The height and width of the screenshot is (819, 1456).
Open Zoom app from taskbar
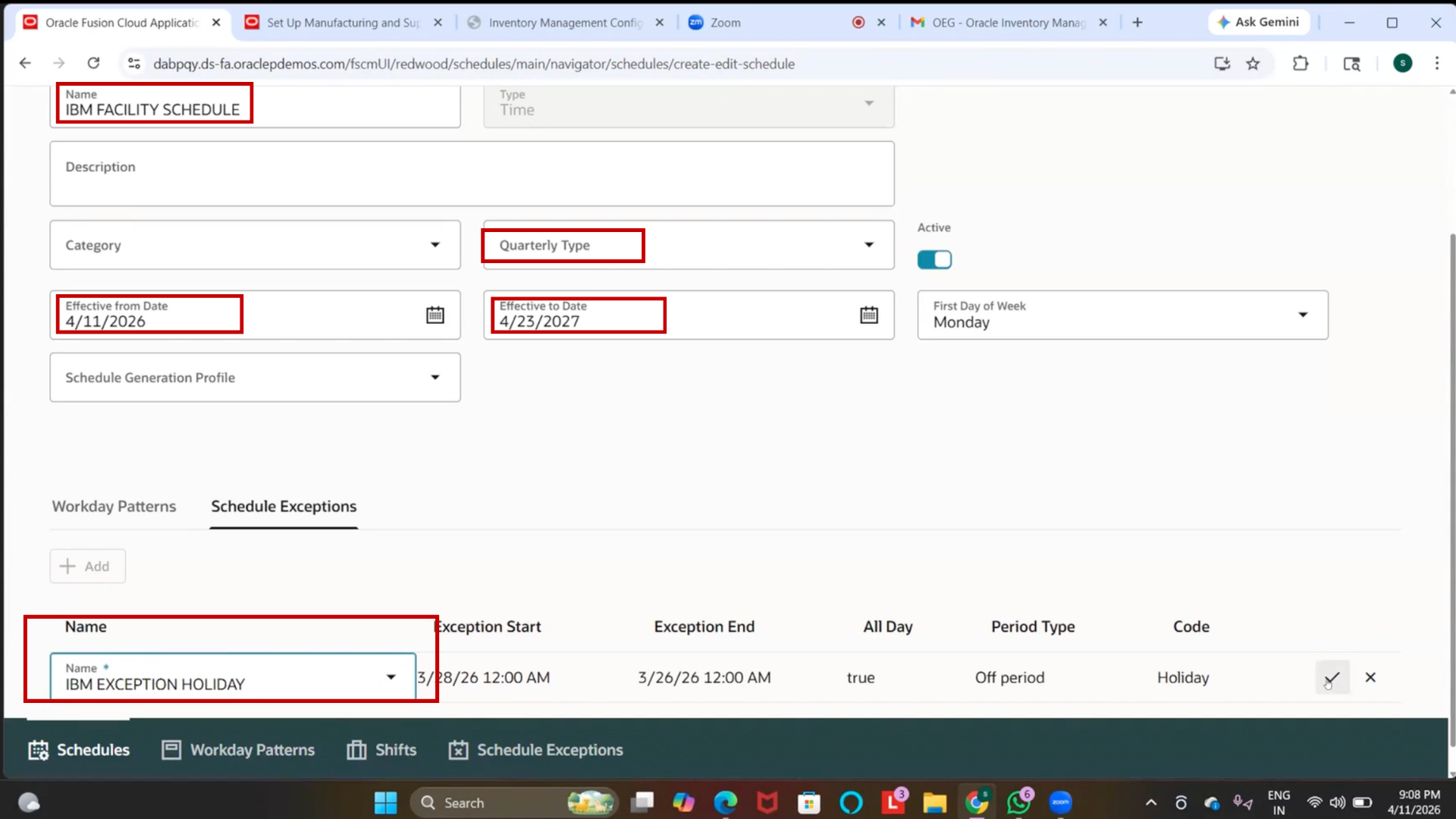[1060, 802]
